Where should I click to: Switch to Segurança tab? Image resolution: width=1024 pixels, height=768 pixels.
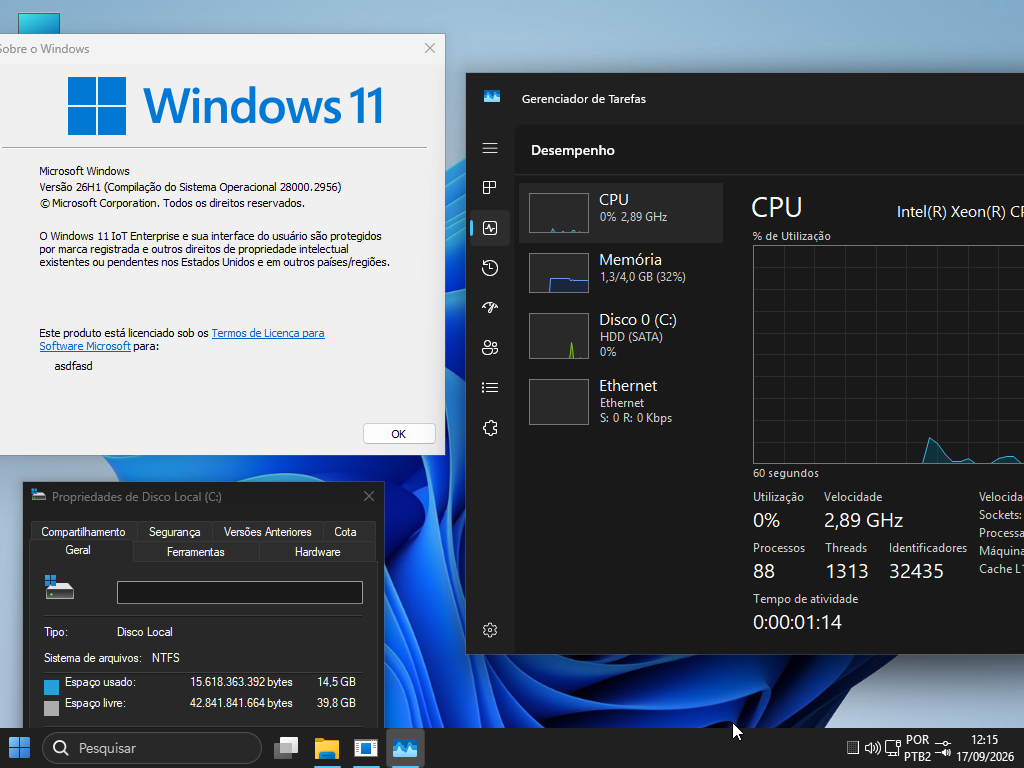tap(174, 532)
